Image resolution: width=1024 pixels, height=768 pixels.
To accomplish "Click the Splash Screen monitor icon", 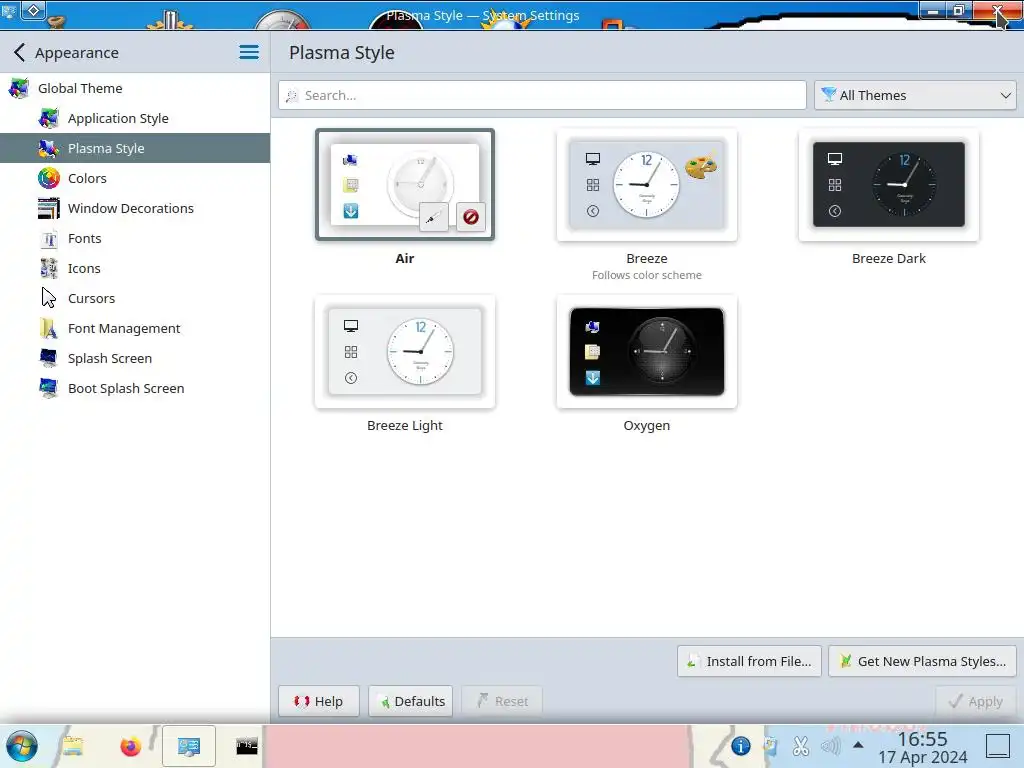I will point(48,359).
